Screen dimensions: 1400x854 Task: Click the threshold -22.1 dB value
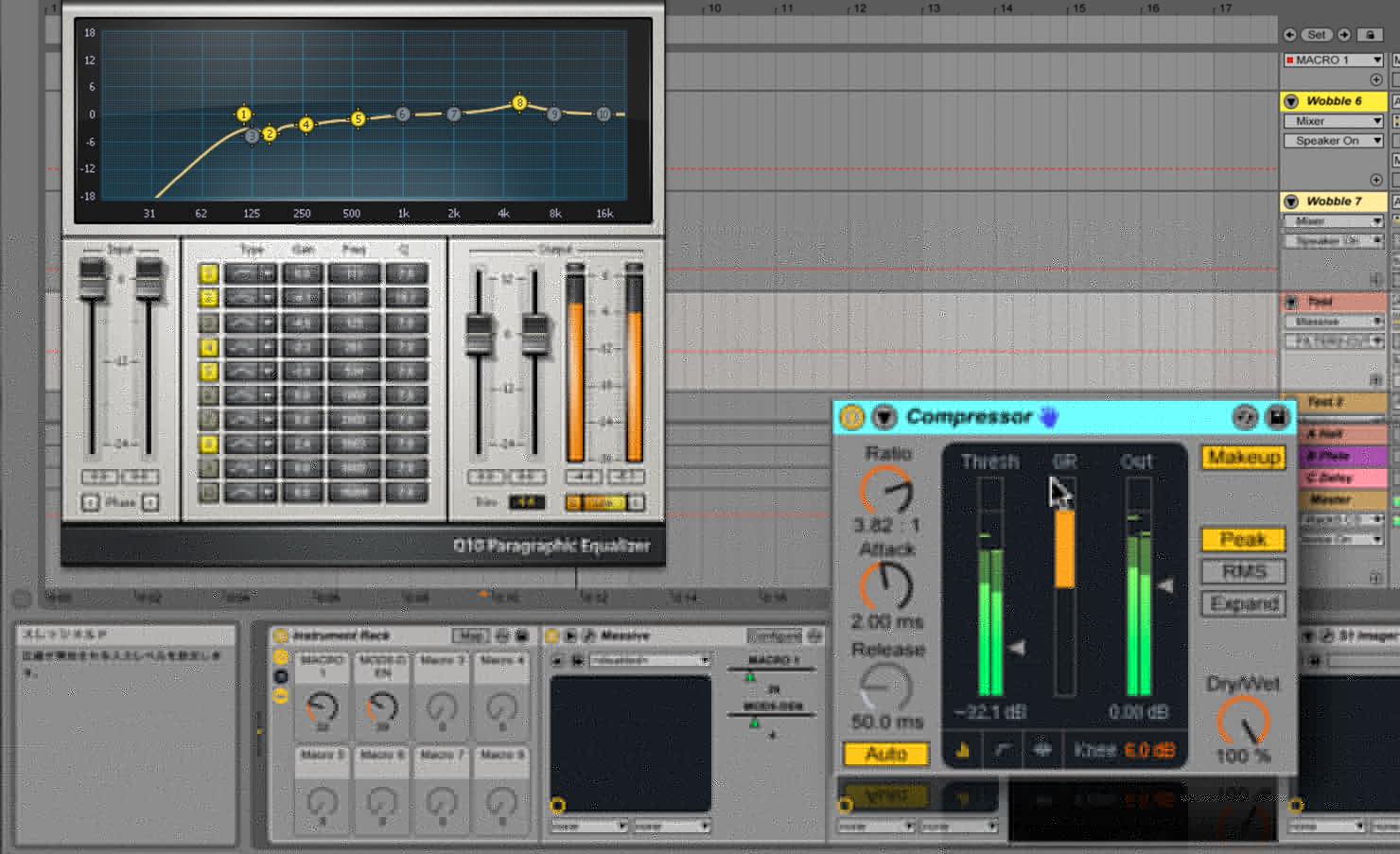tap(990, 712)
